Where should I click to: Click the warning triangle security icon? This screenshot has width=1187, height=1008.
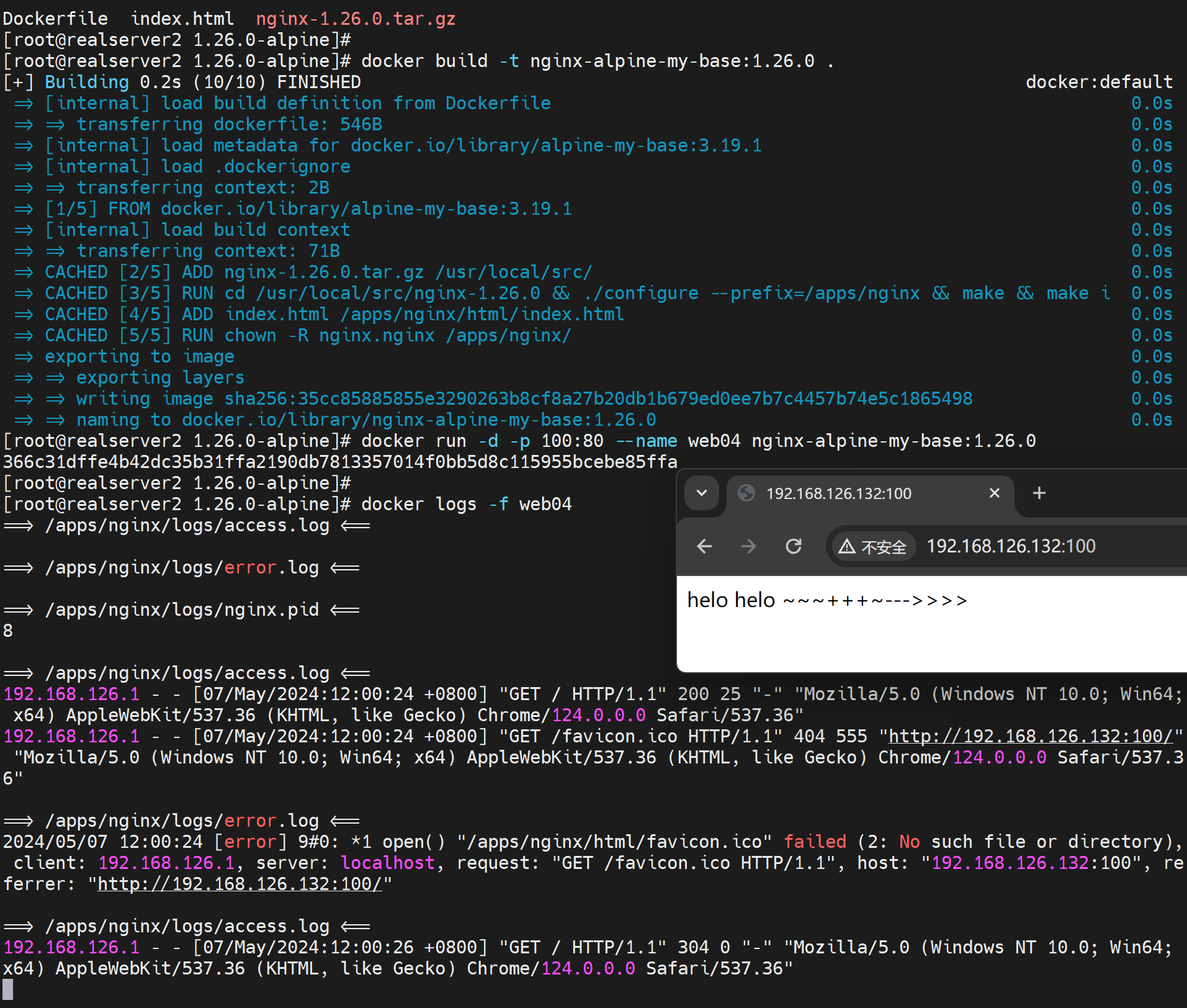click(846, 547)
